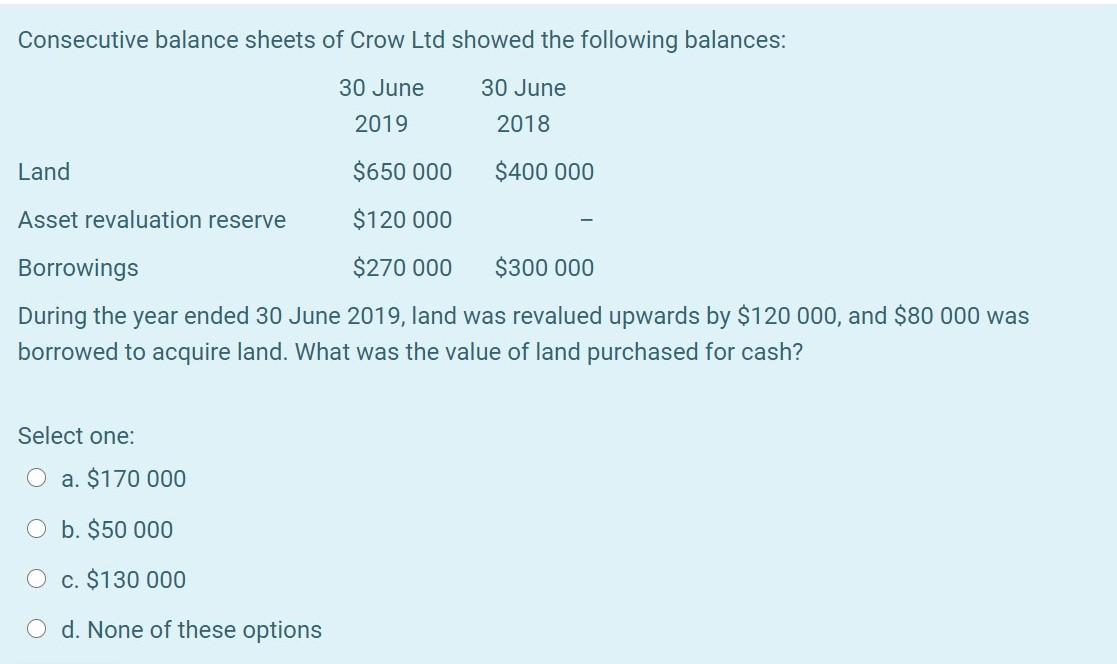Click the 'Asset revaluation reserve' row label
The height and width of the screenshot is (664, 1117).
[152, 219]
